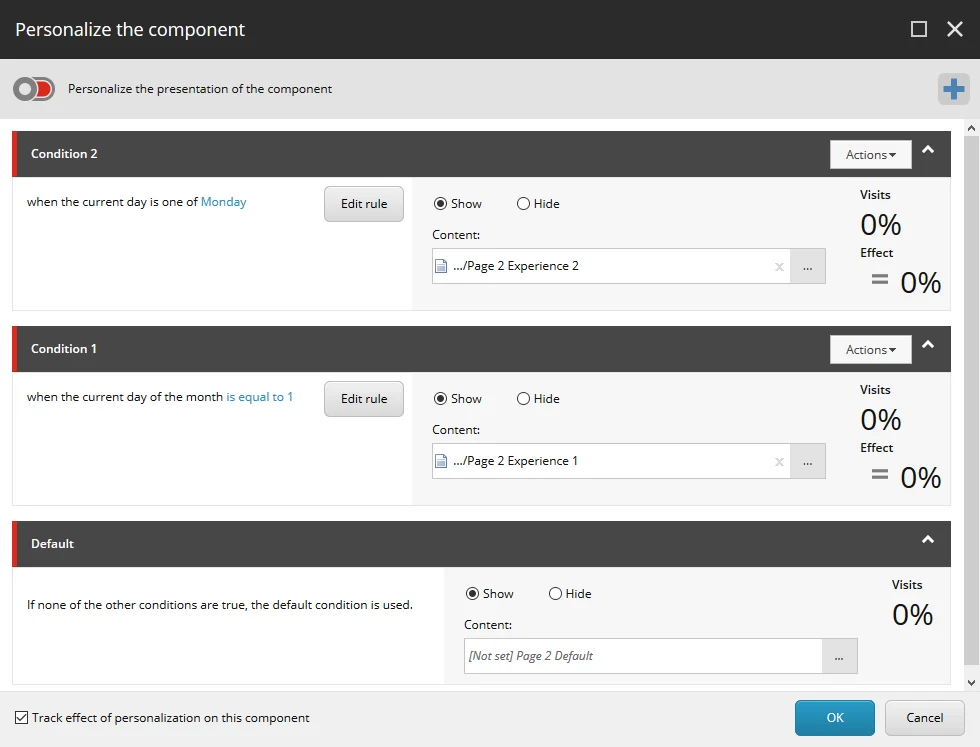
Task: Select Hide radio for Condition 2
Action: click(x=523, y=204)
